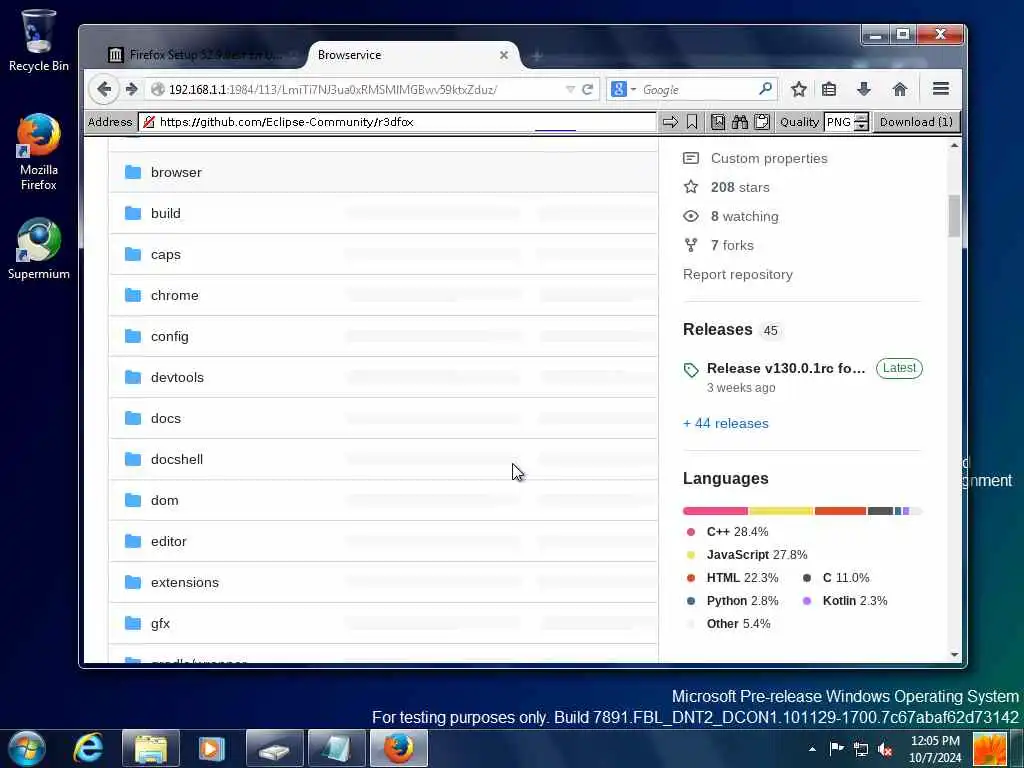The width and height of the screenshot is (1024, 768).
Task: Click the HTML 22.3% language entry
Action: [x=742, y=578]
